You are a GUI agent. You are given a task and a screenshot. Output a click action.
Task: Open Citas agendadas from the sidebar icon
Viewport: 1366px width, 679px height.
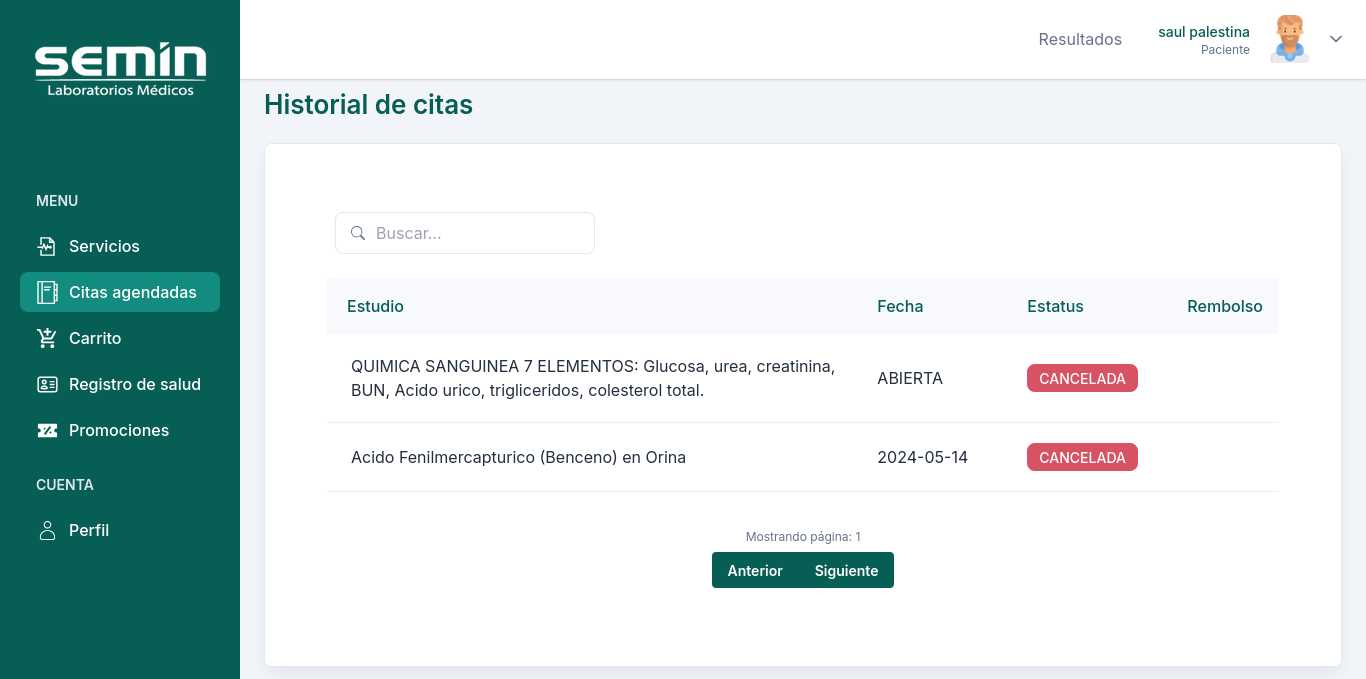pos(46,292)
